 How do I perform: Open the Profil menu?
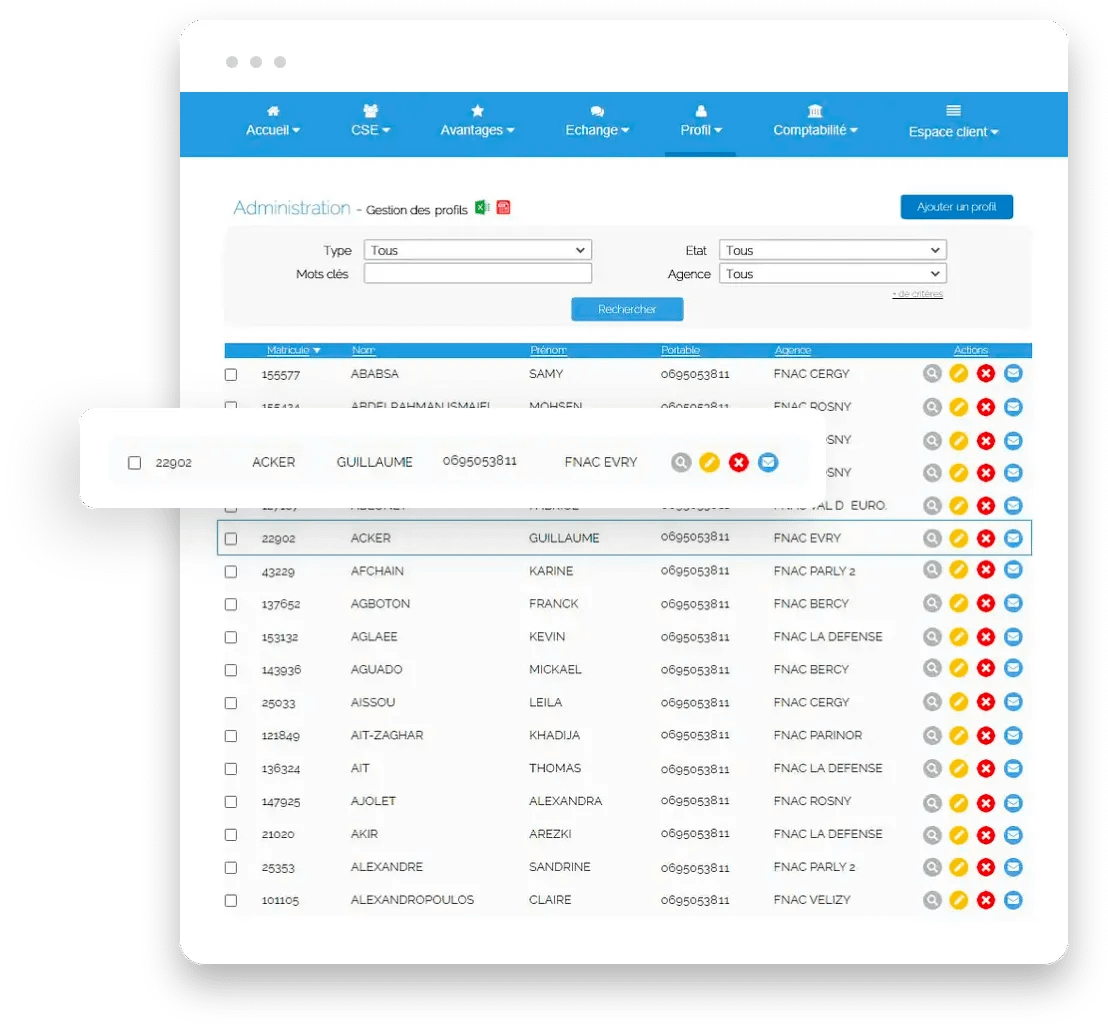(701, 122)
